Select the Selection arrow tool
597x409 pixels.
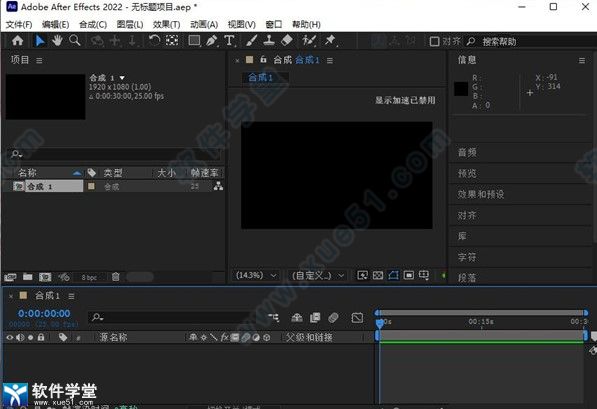coord(40,40)
